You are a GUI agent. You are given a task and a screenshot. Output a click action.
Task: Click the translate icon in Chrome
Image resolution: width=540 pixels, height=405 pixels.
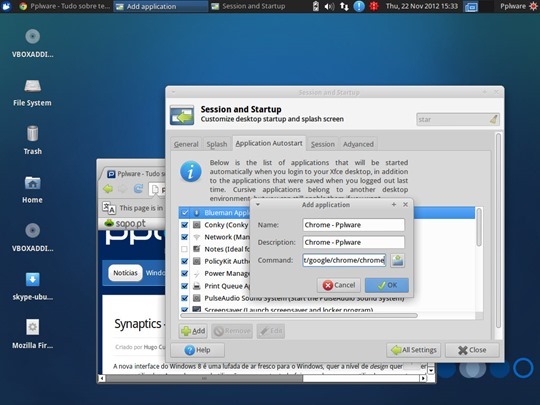(109, 208)
